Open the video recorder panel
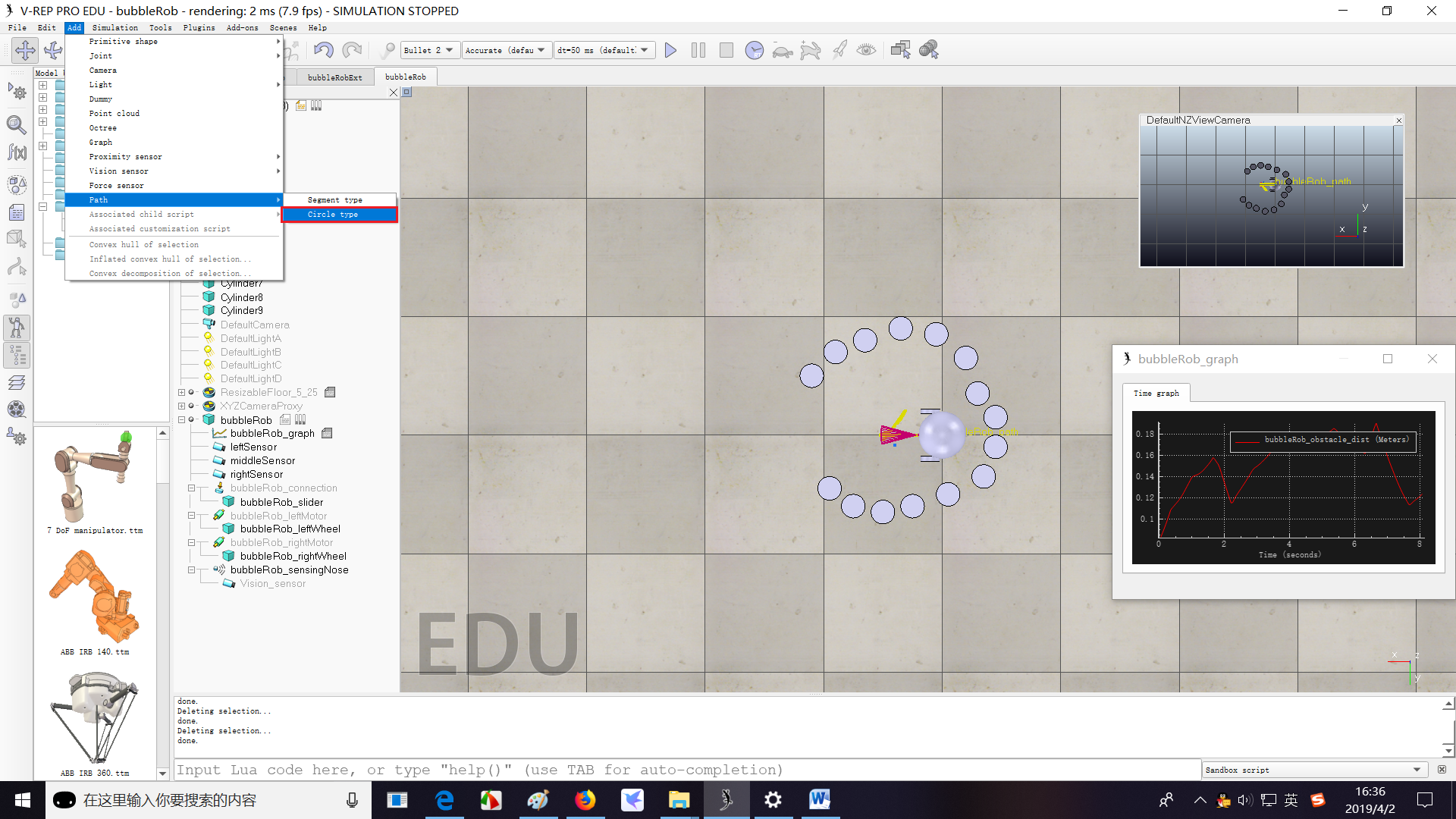 [x=17, y=409]
